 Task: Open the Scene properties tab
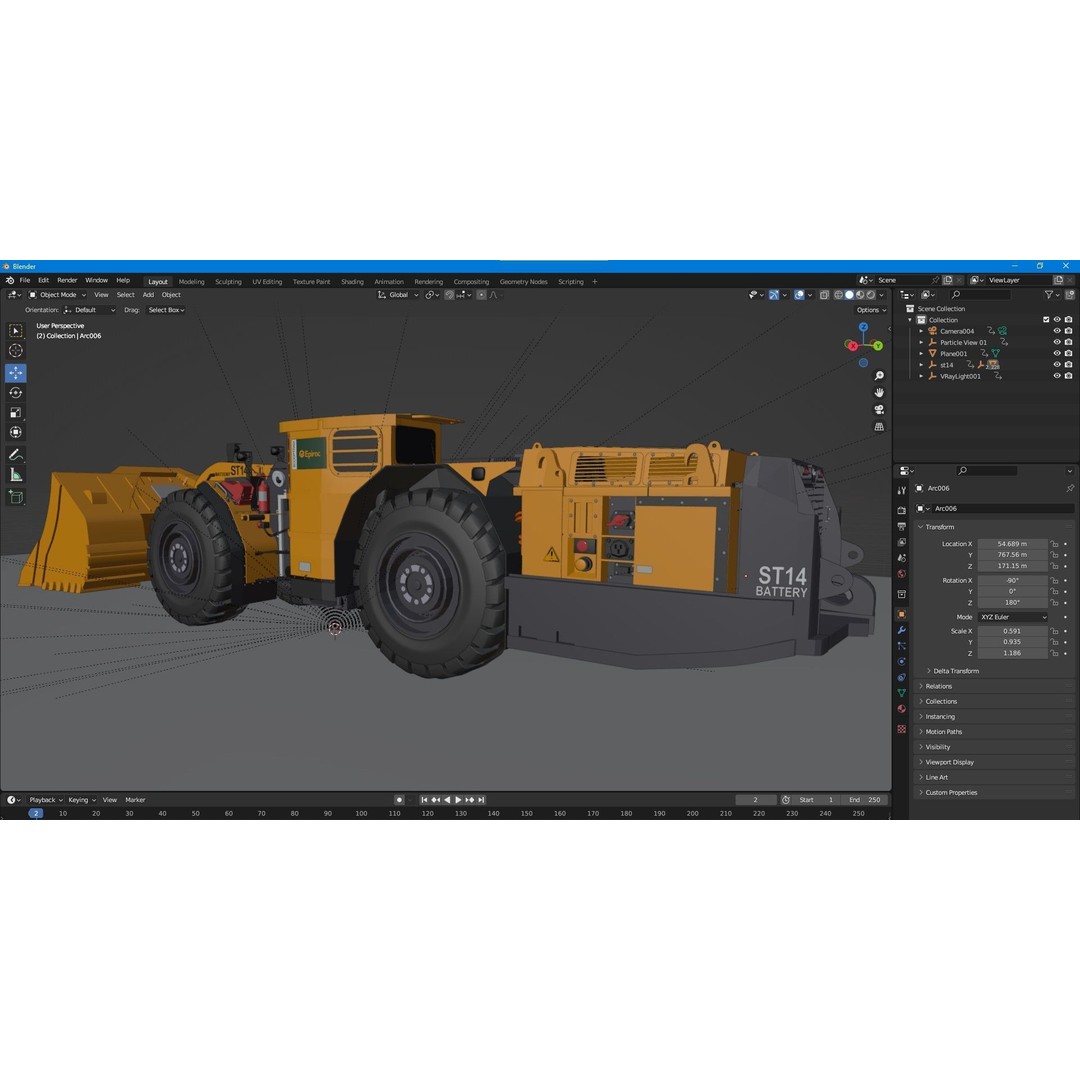902,558
